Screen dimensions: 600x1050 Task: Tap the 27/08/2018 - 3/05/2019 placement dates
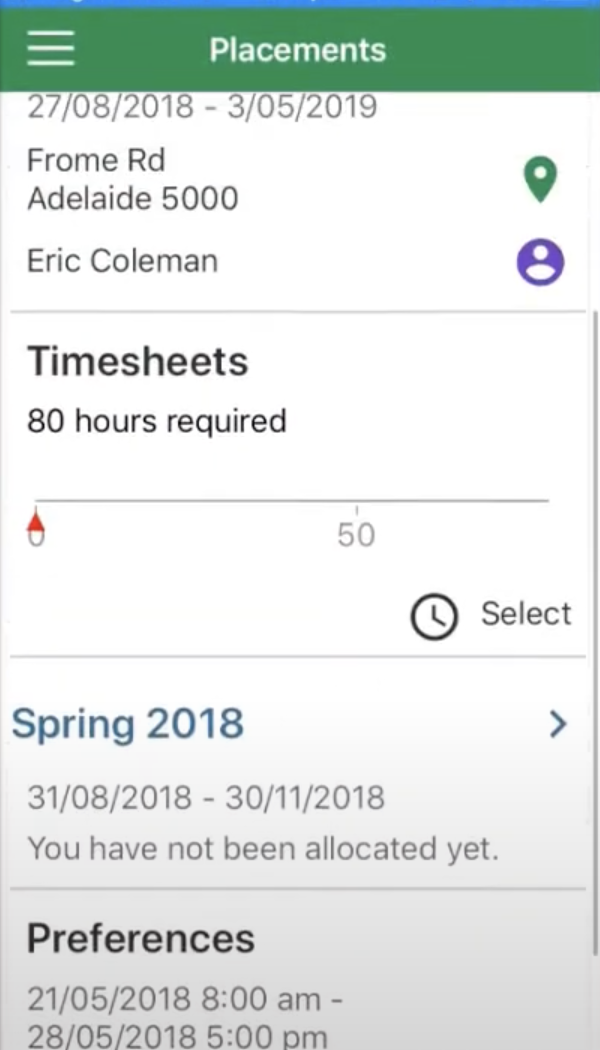click(202, 107)
